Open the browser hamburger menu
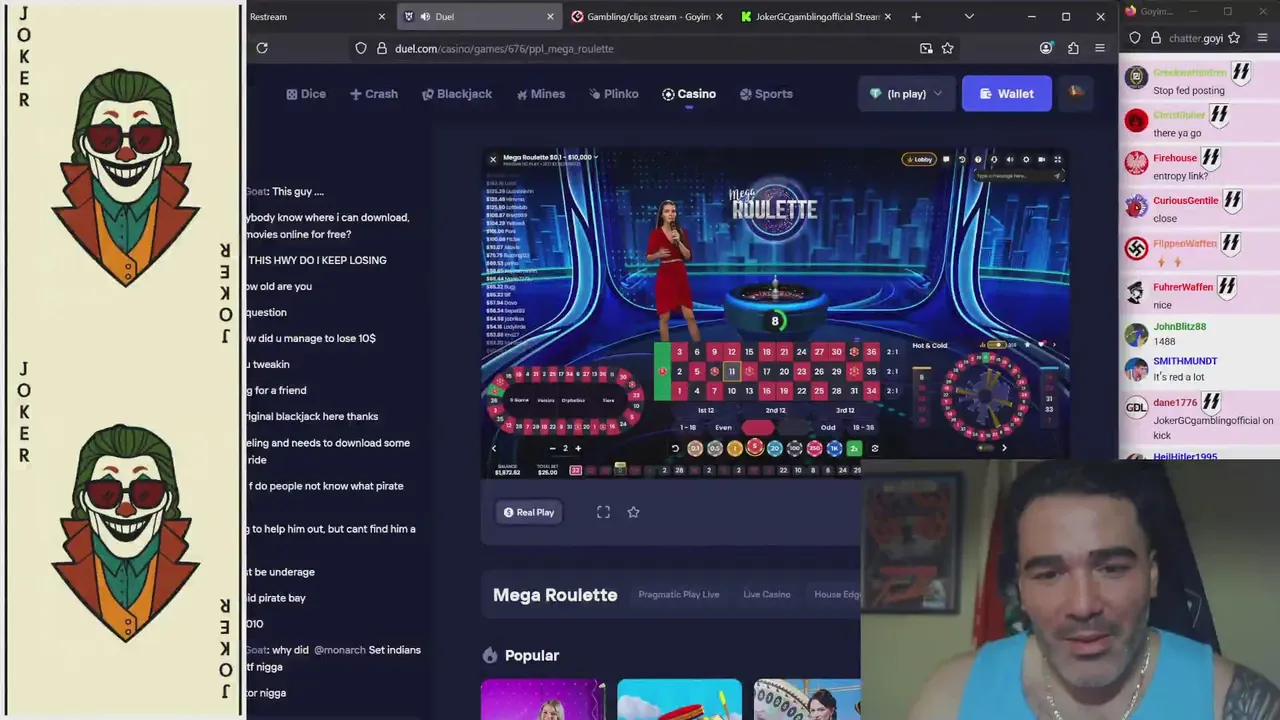This screenshot has width=1280, height=720. [1100, 48]
